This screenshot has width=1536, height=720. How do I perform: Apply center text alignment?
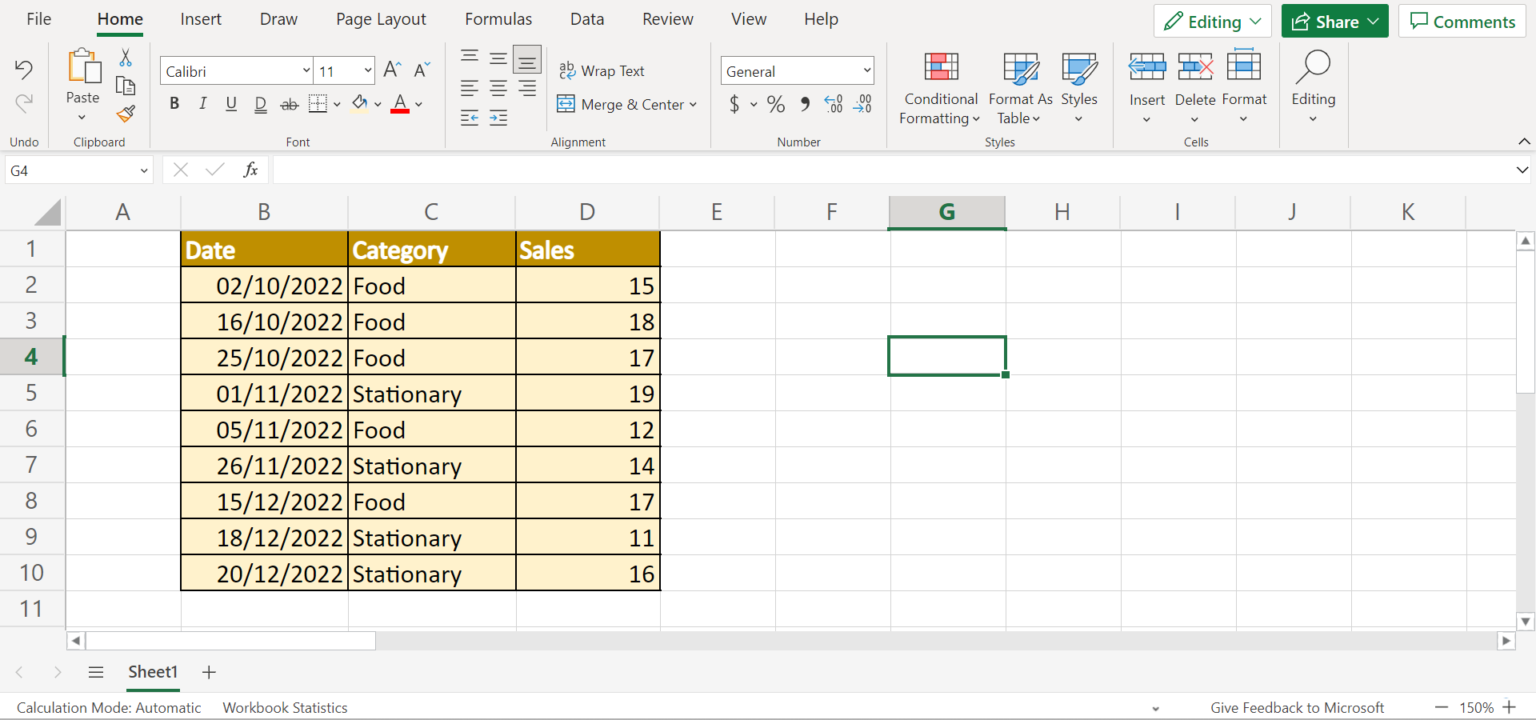click(x=497, y=87)
